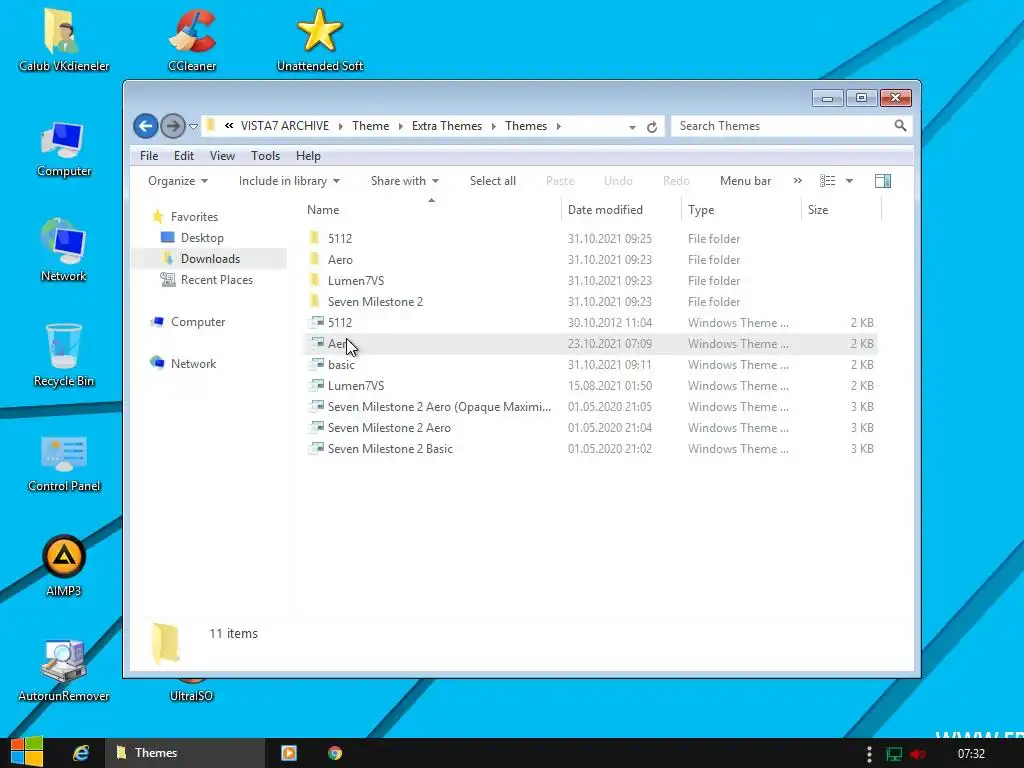
Task: Open the Start button
Action: click(x=27, y=753)
